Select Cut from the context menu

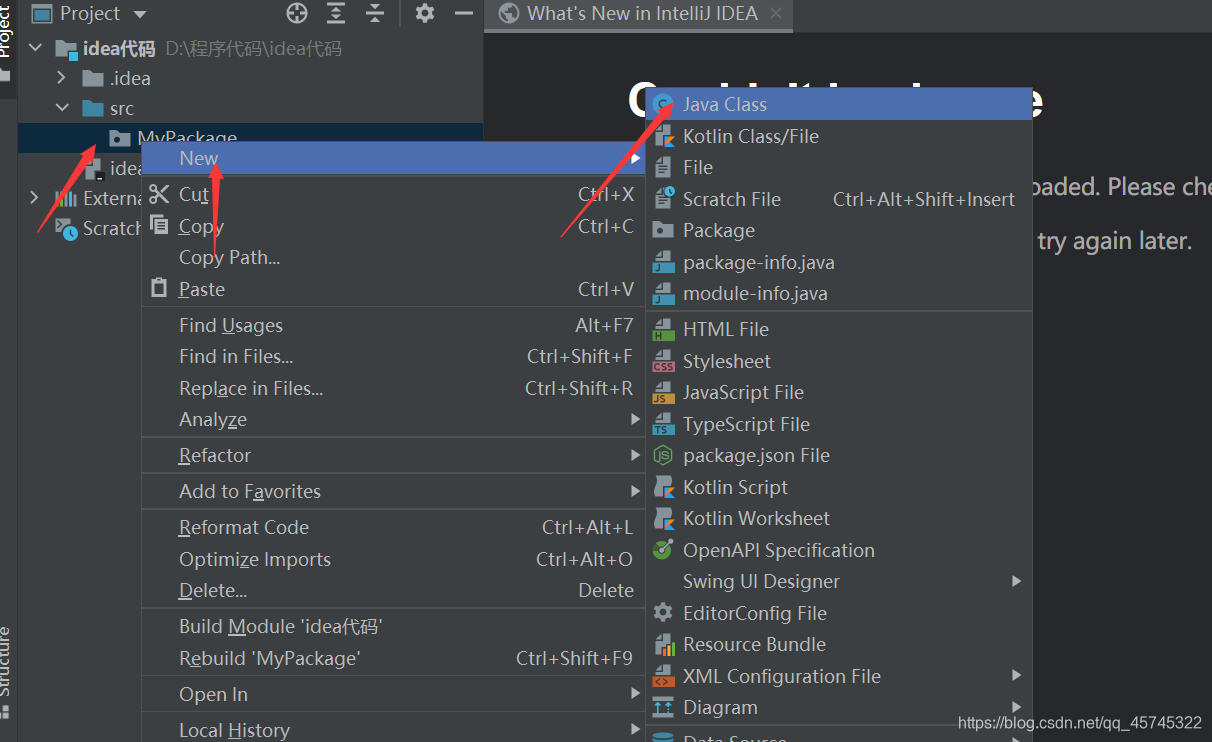[x=394, y=194]
